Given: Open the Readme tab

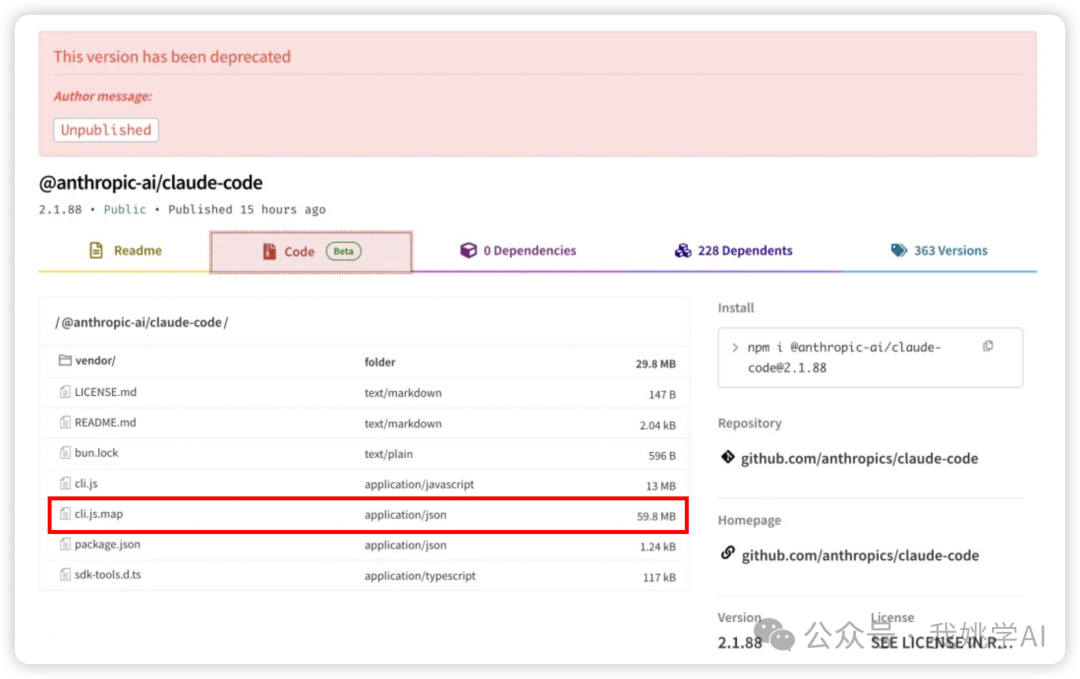Looking at the screenshot, I should click(125, 251).
